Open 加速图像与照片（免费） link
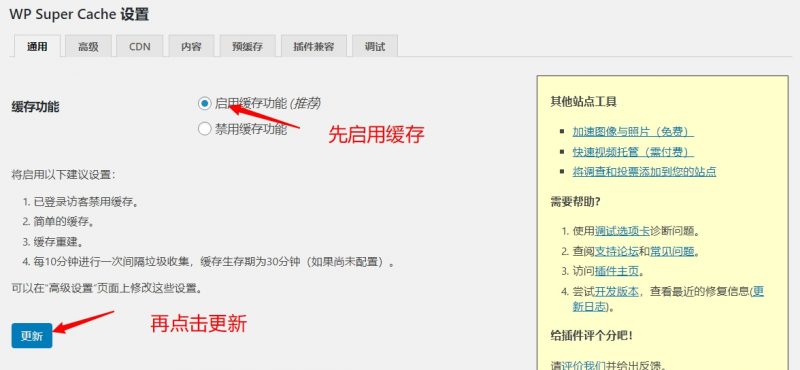The image size is (800, 370). click(633, 132)
